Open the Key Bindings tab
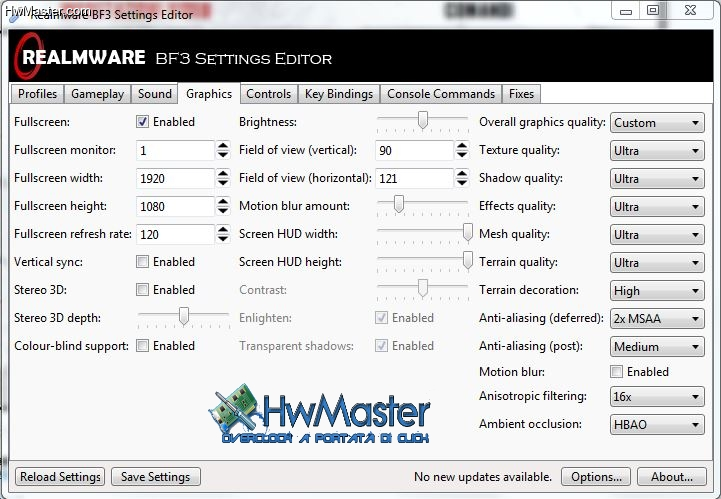Image resolution: width=721 pixels, height=499 pixels. [339, 94]
